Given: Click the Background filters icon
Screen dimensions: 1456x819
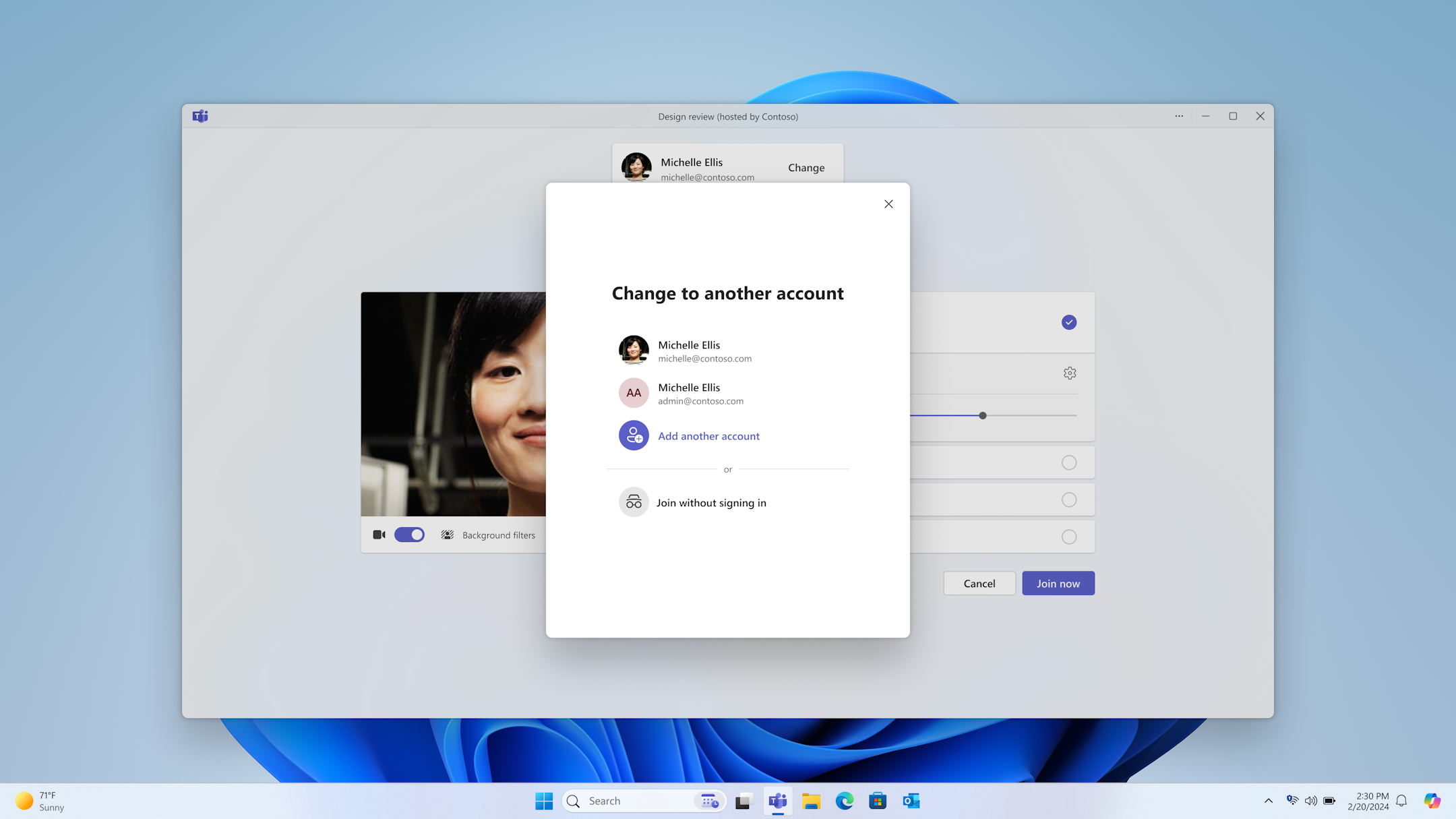Looking at the screenshot, I should coord(447,534).
